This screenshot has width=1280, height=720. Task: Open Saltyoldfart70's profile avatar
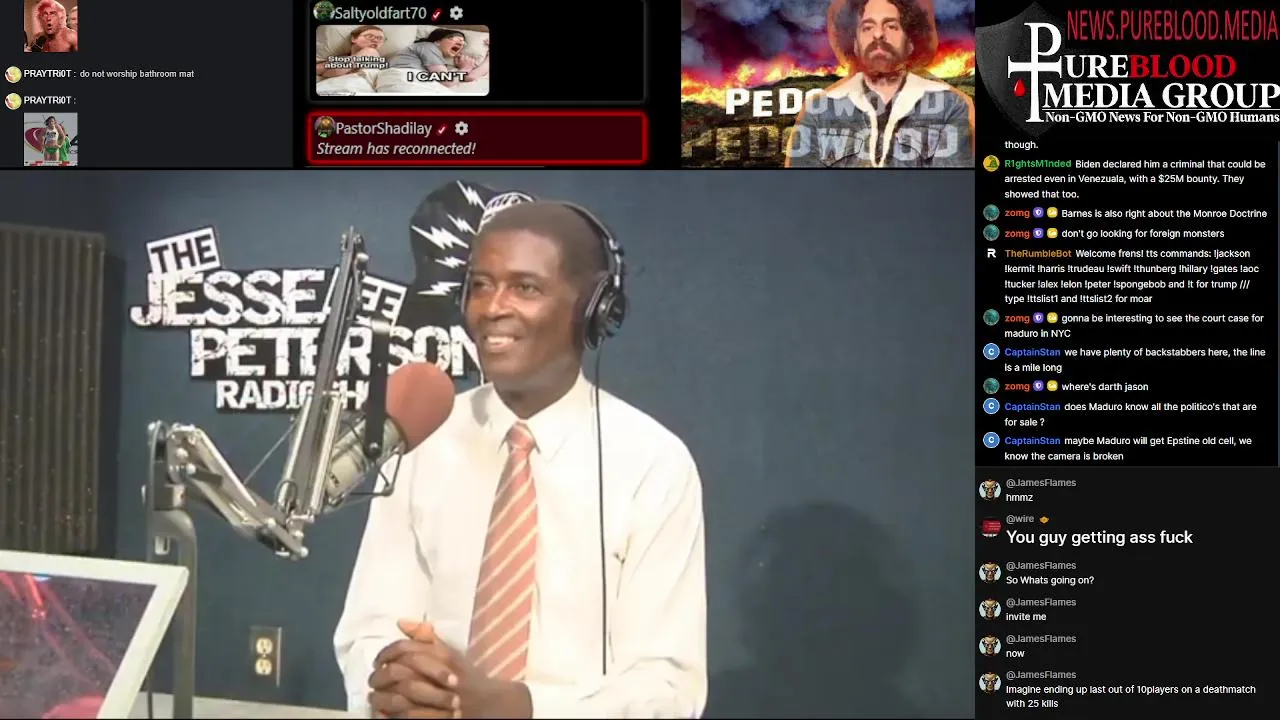pyautogui.click(x=323, y=12)
